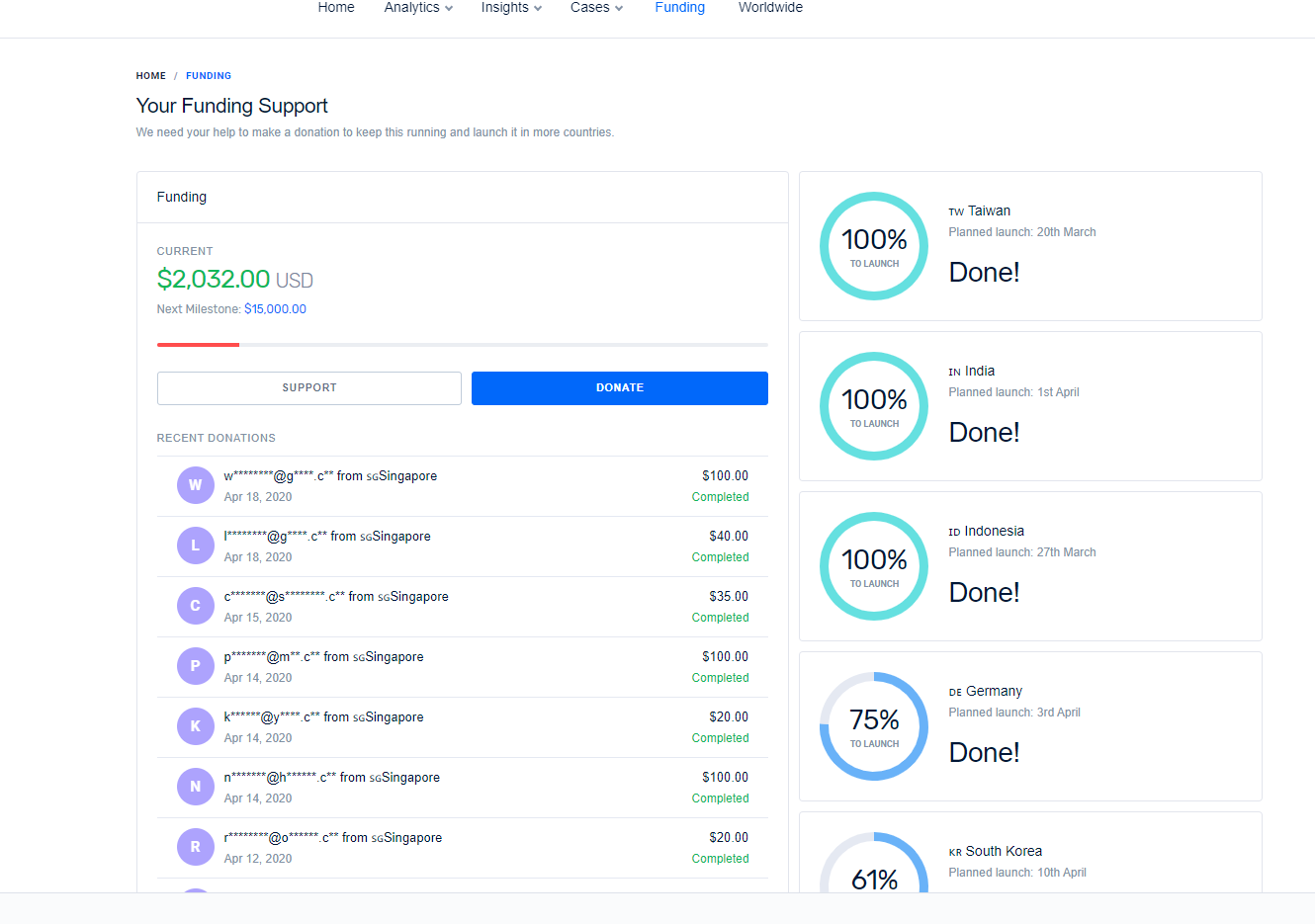Click the purple N donor avatar
Screen dimensions: 1315x924
(x=195, y=787)
